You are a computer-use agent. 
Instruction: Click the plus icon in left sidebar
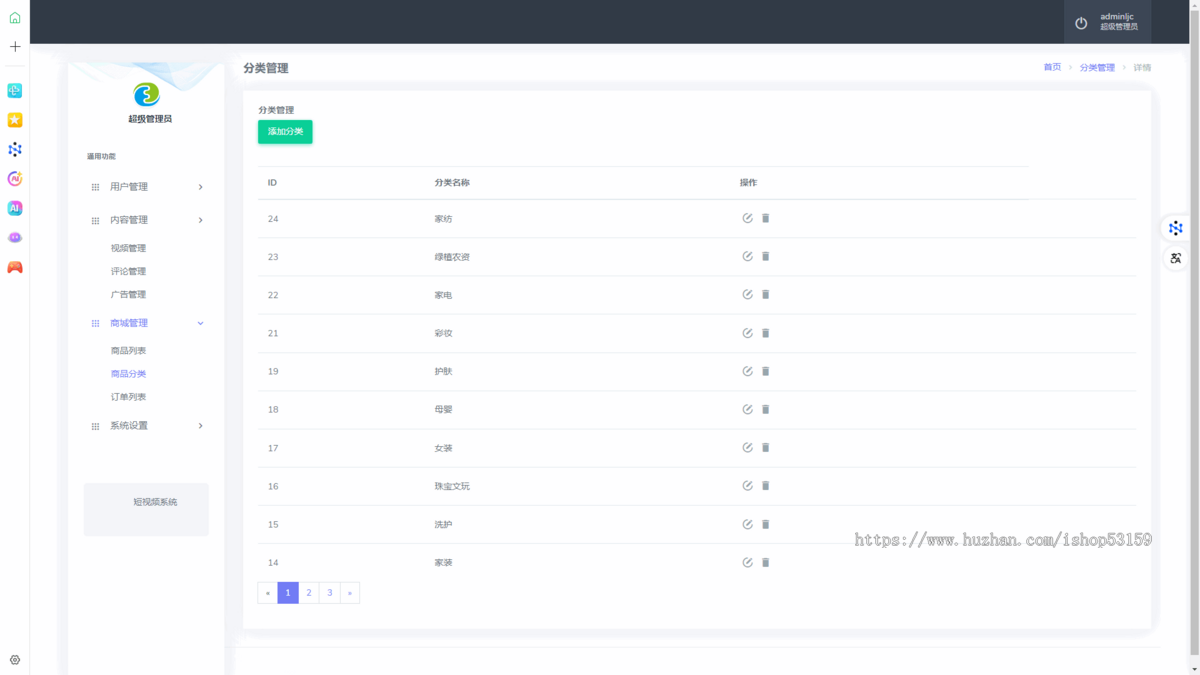pyautogui.click(x=15, y=47)
